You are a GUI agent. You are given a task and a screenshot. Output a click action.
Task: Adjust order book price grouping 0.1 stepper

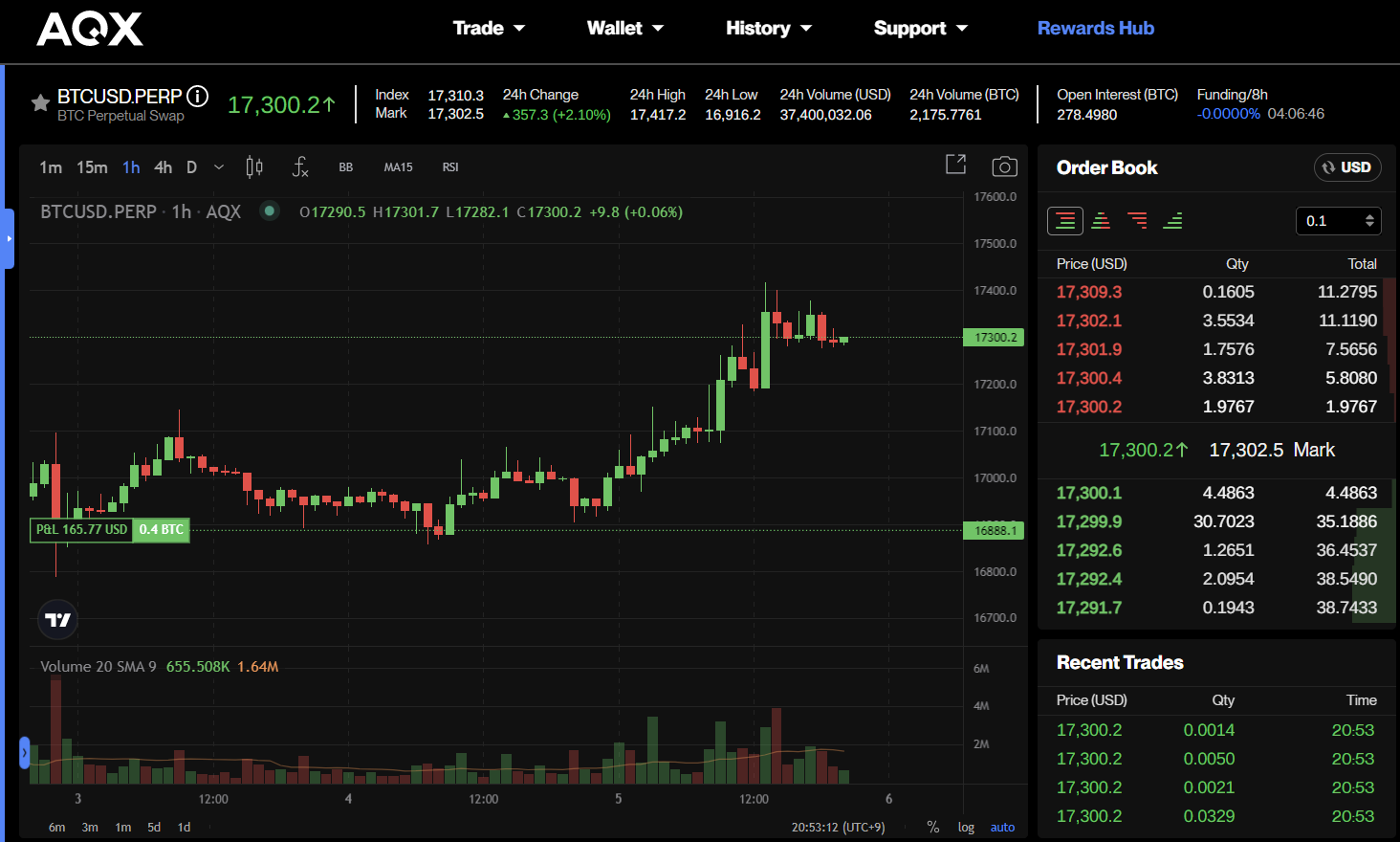click(x=1339, y=221)
